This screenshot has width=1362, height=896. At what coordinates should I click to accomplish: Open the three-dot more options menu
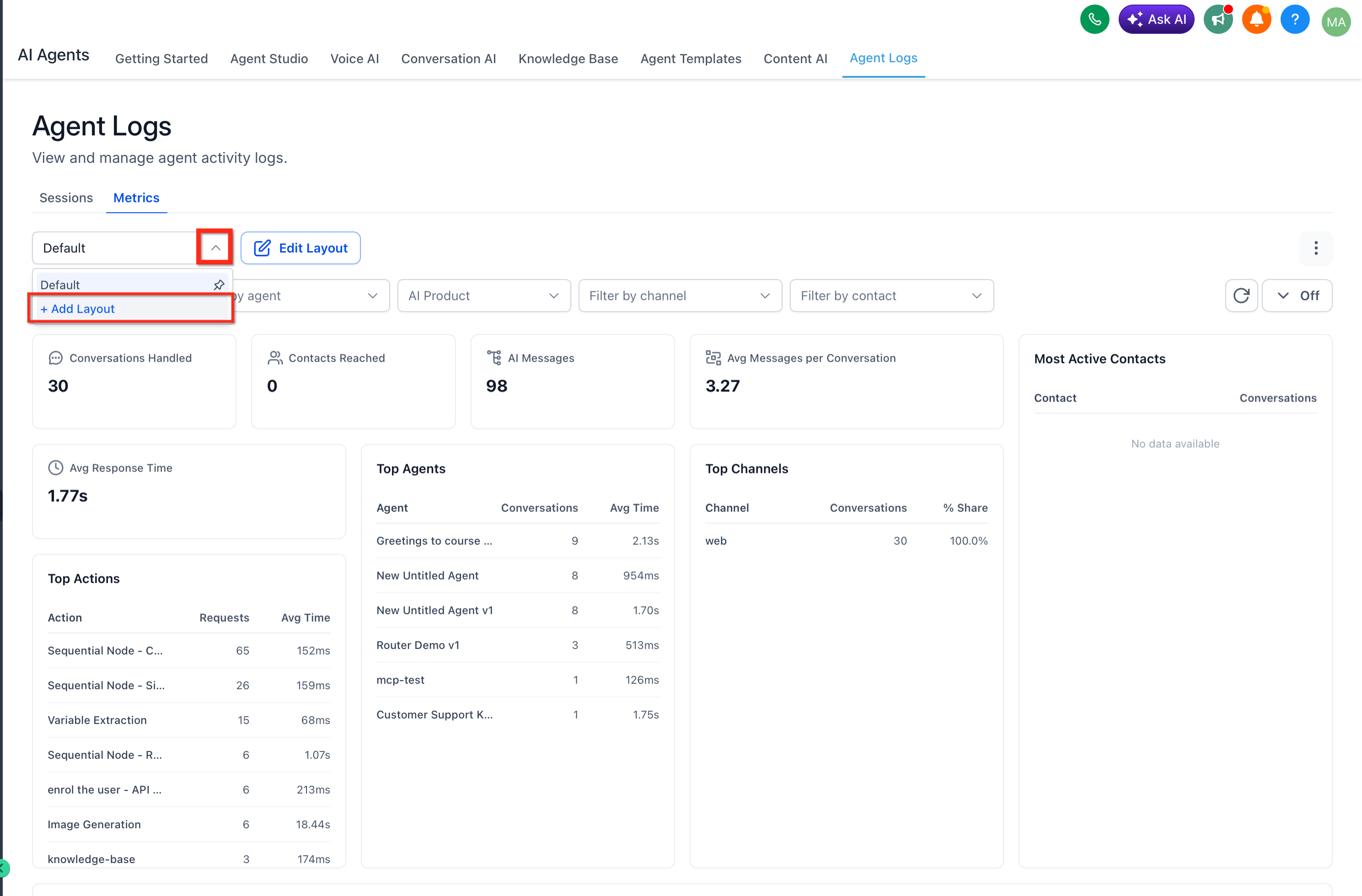click(1316, 248)
